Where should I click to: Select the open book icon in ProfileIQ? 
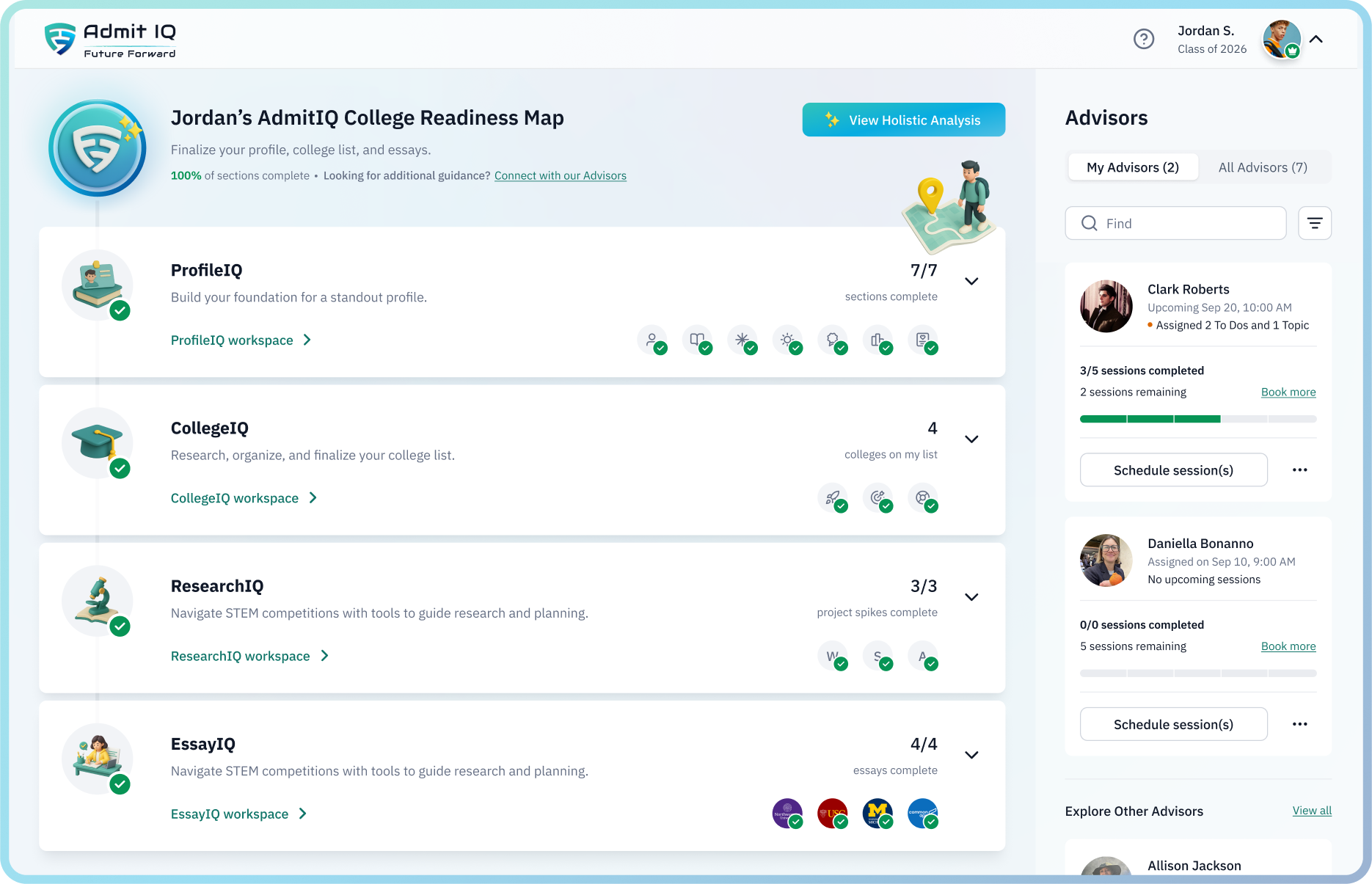[697, 340]
